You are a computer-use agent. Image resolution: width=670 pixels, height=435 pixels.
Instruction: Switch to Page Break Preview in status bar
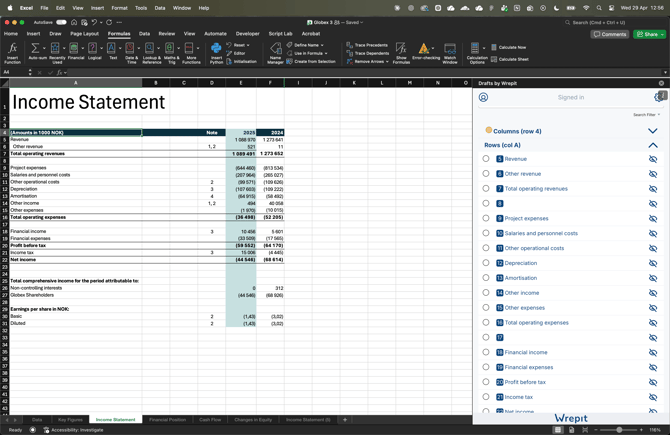[585, 430]
